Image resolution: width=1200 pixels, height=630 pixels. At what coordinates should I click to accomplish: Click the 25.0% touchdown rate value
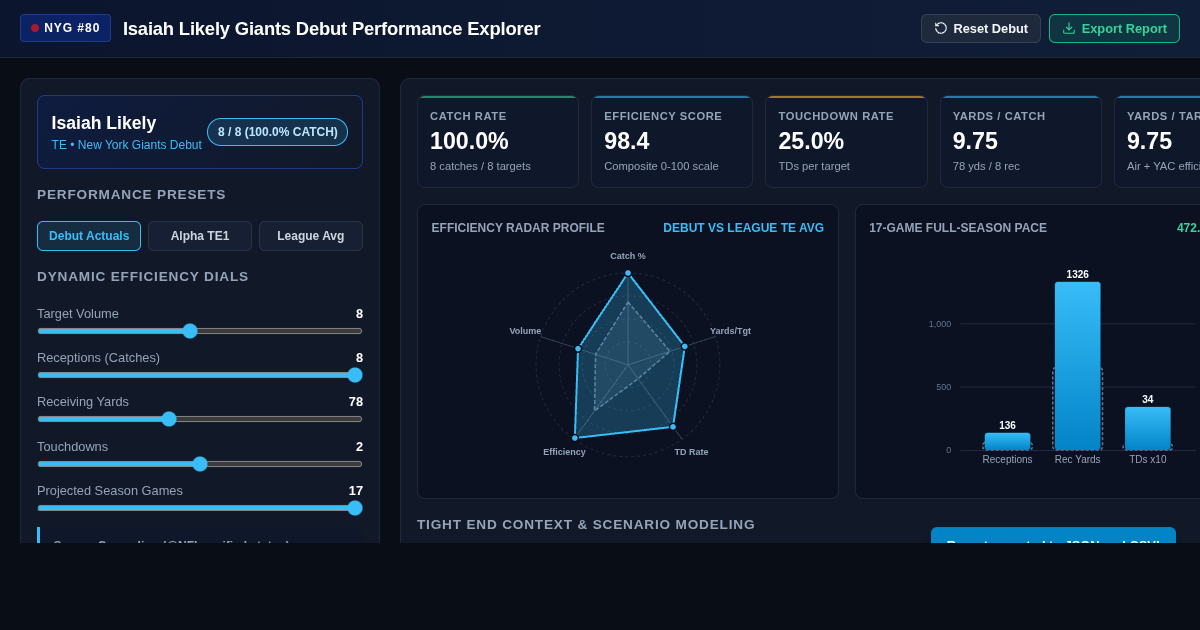(811, 141)
